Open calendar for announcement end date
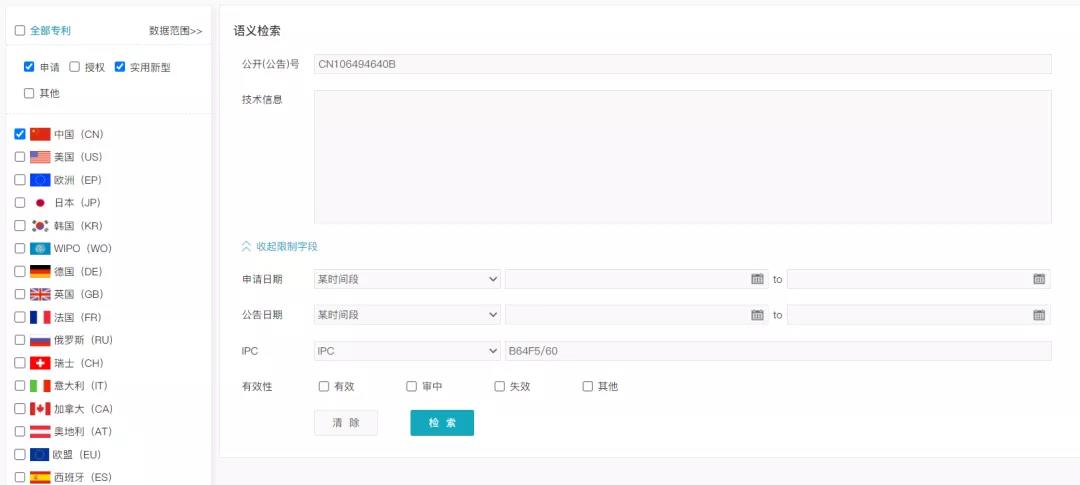Image resolution: width=1080 pixels, height=485 pixels. 1039,315
